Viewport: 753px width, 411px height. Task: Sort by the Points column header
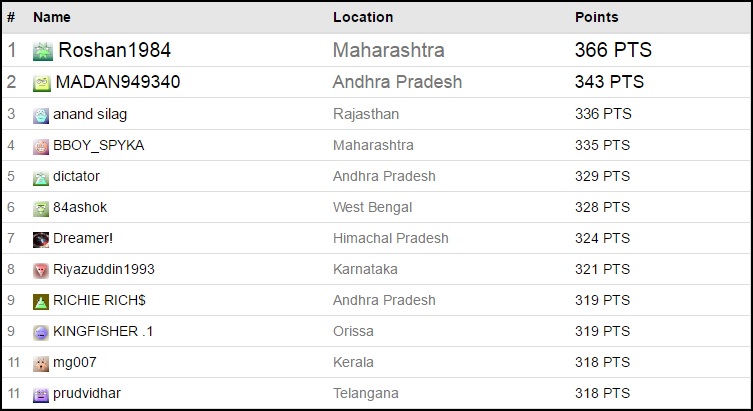pos(596,17)
